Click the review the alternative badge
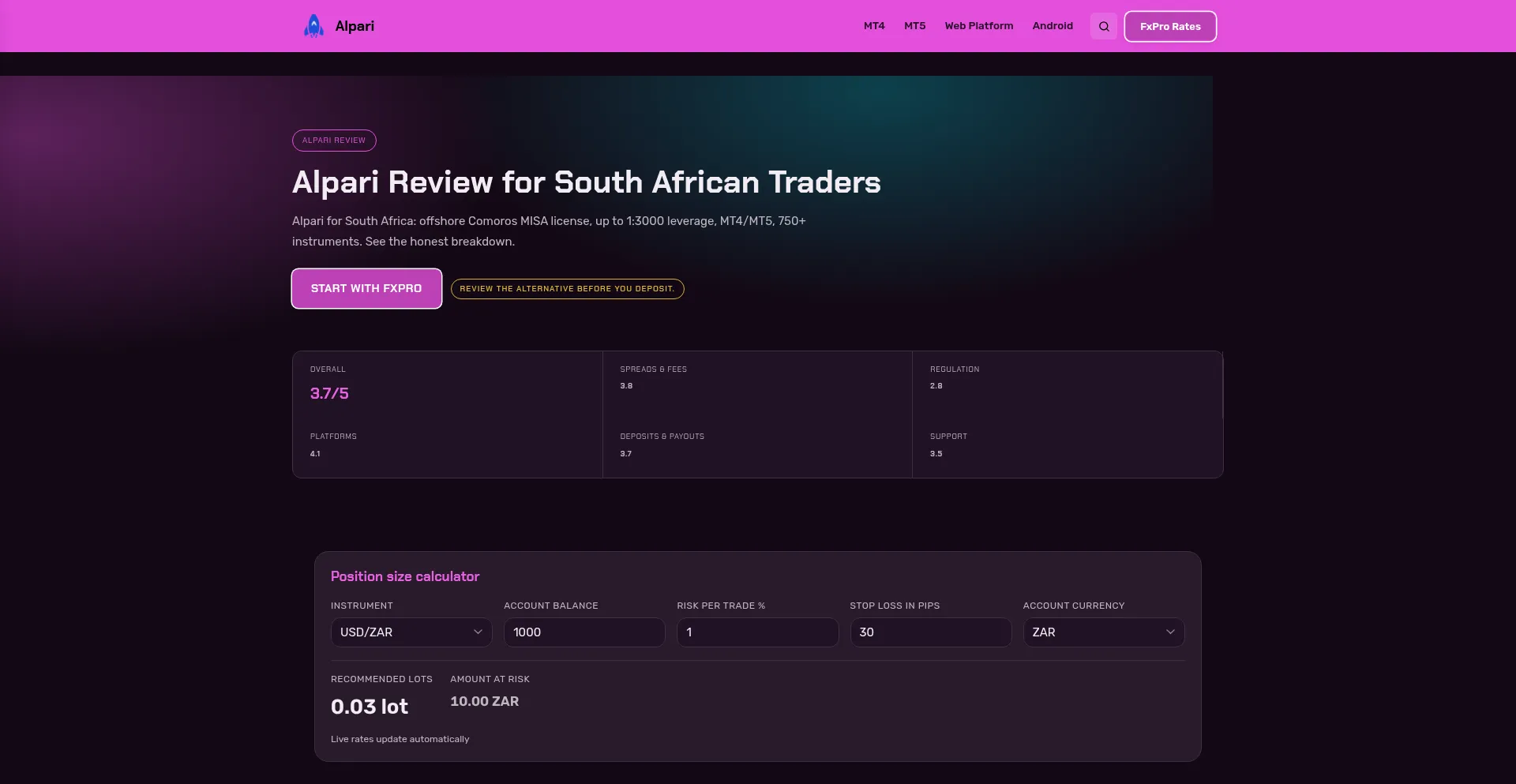Image resolution: width=1516 pixels, height=784 pixels. (567, 289)
